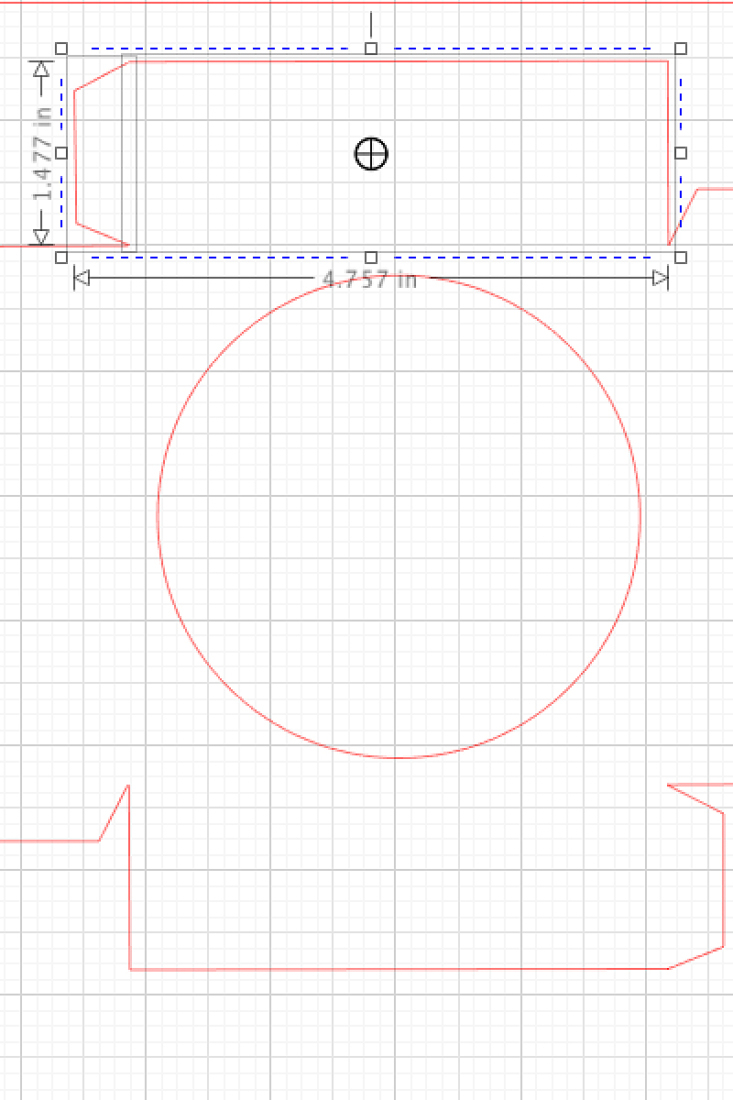Click the bottom-center selection resize handle
The image size is (733, 1100).
pos(371,257)
